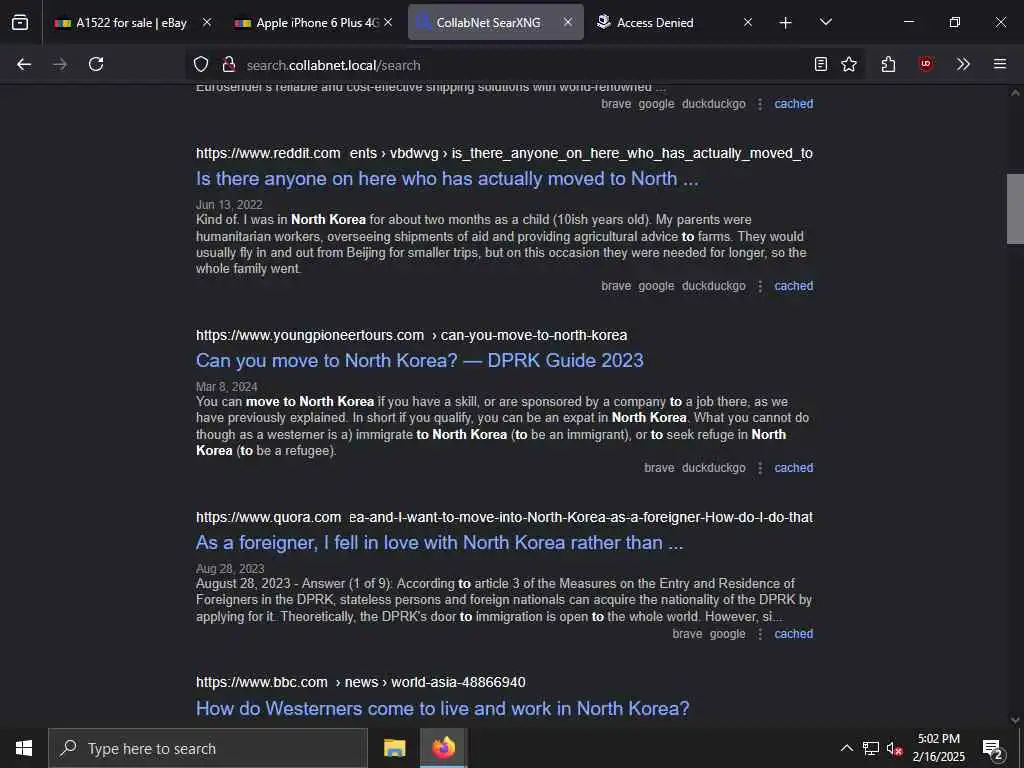
Task: Show hidden tray icons chevron
Action: point(846,748)
